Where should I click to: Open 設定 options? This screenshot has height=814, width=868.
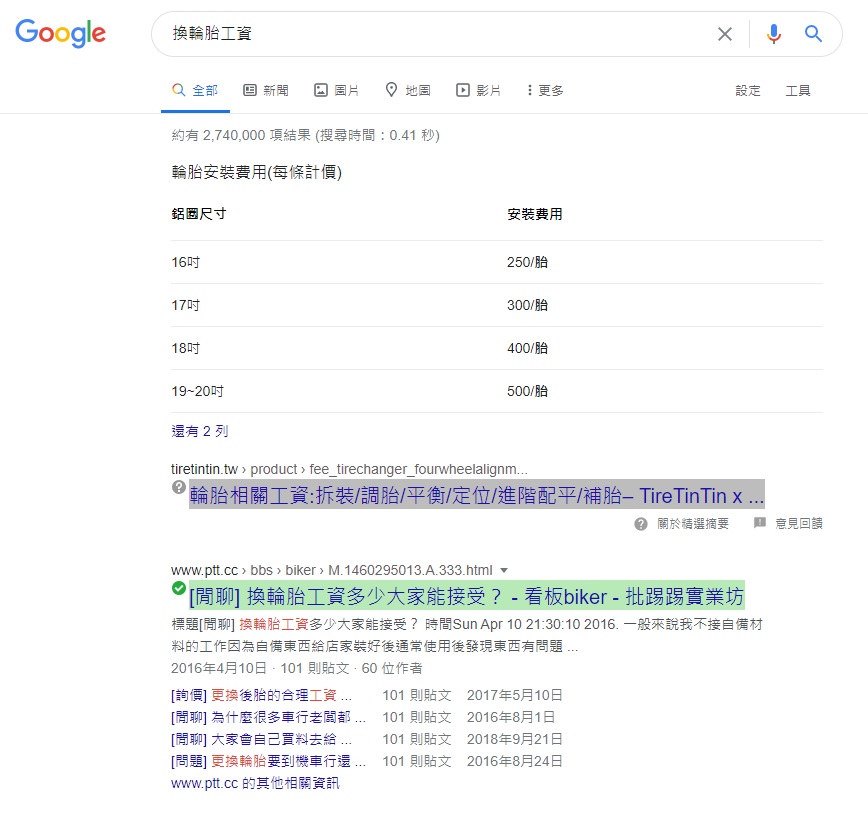(x=747, y=90)
